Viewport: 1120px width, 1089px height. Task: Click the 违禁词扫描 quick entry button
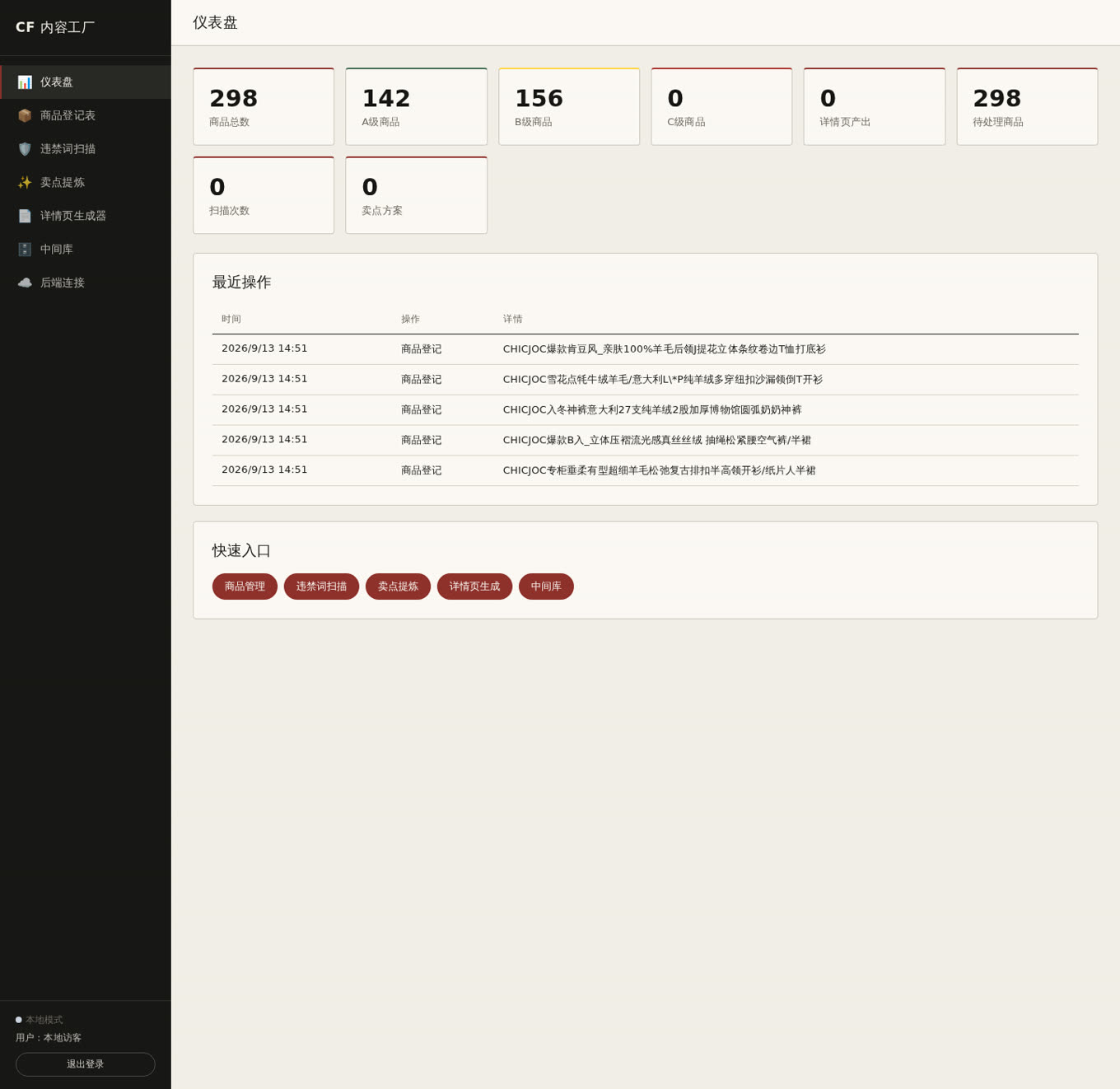[321, 587]
